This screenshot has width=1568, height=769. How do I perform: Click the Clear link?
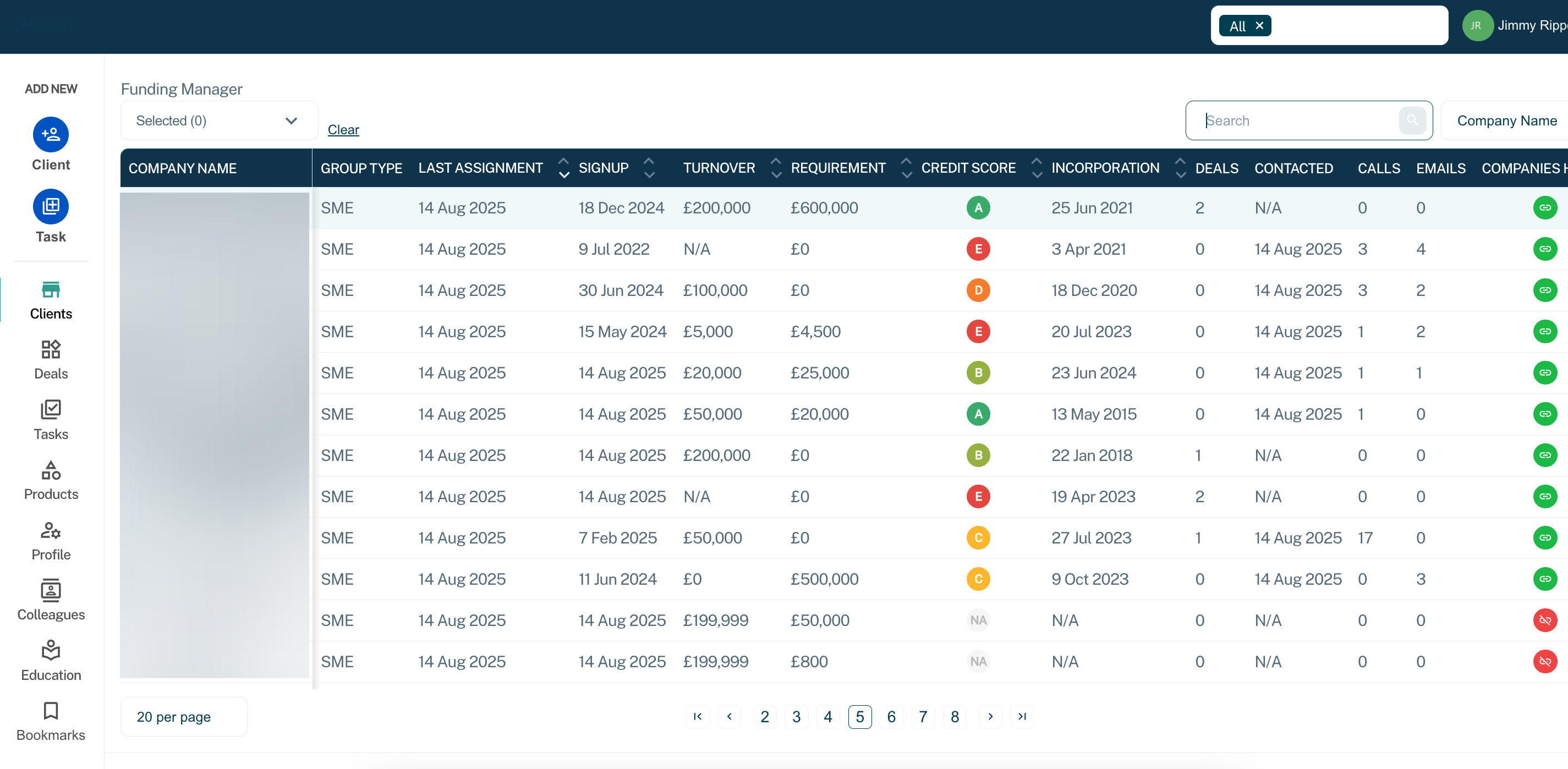[x=343, y=130]
